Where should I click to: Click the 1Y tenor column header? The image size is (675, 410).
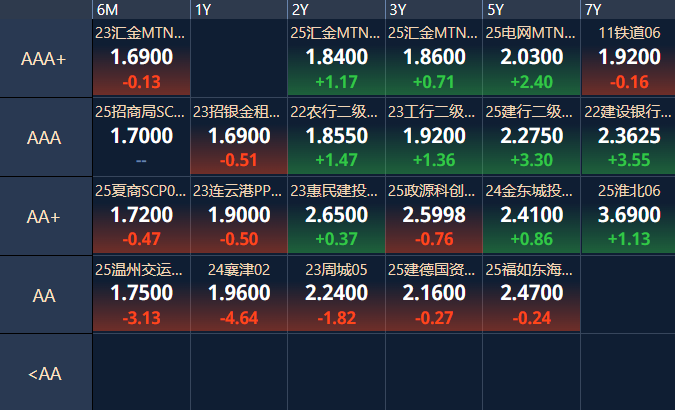point(238,9)
